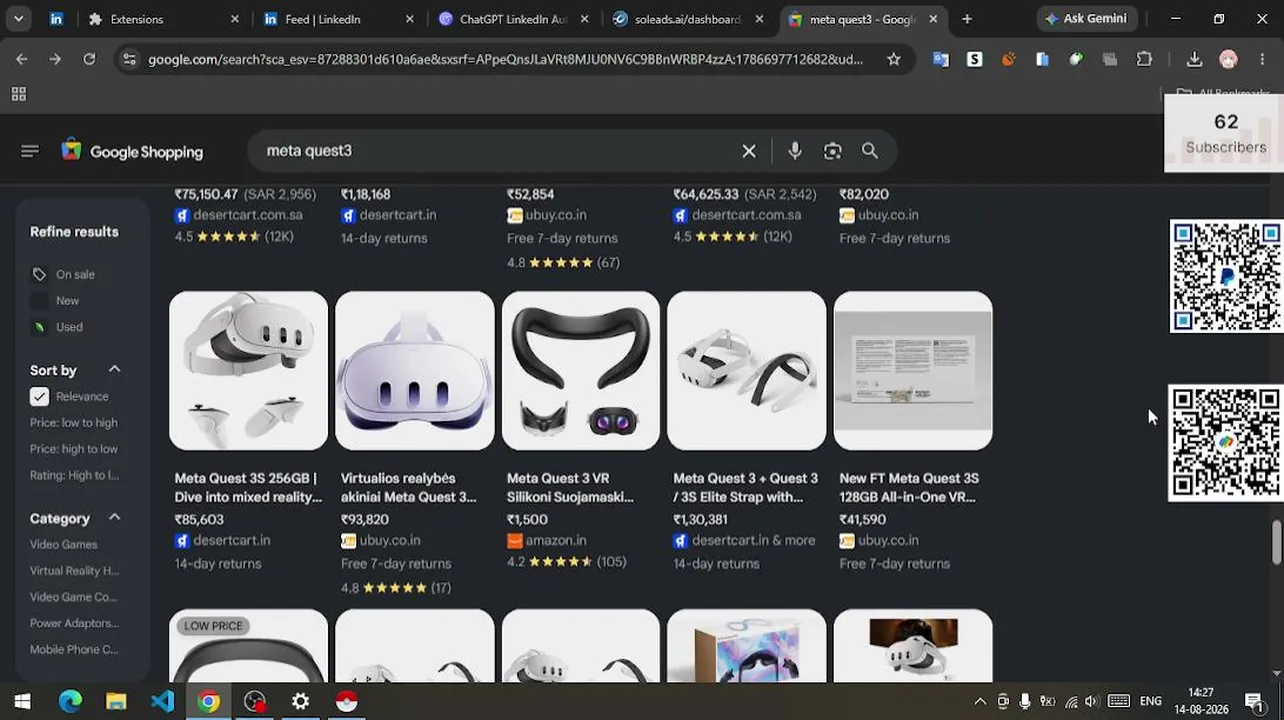Collapse the Sort by section
The height and width of the screenshot is (720, 1284).
(x=114, y=370)
